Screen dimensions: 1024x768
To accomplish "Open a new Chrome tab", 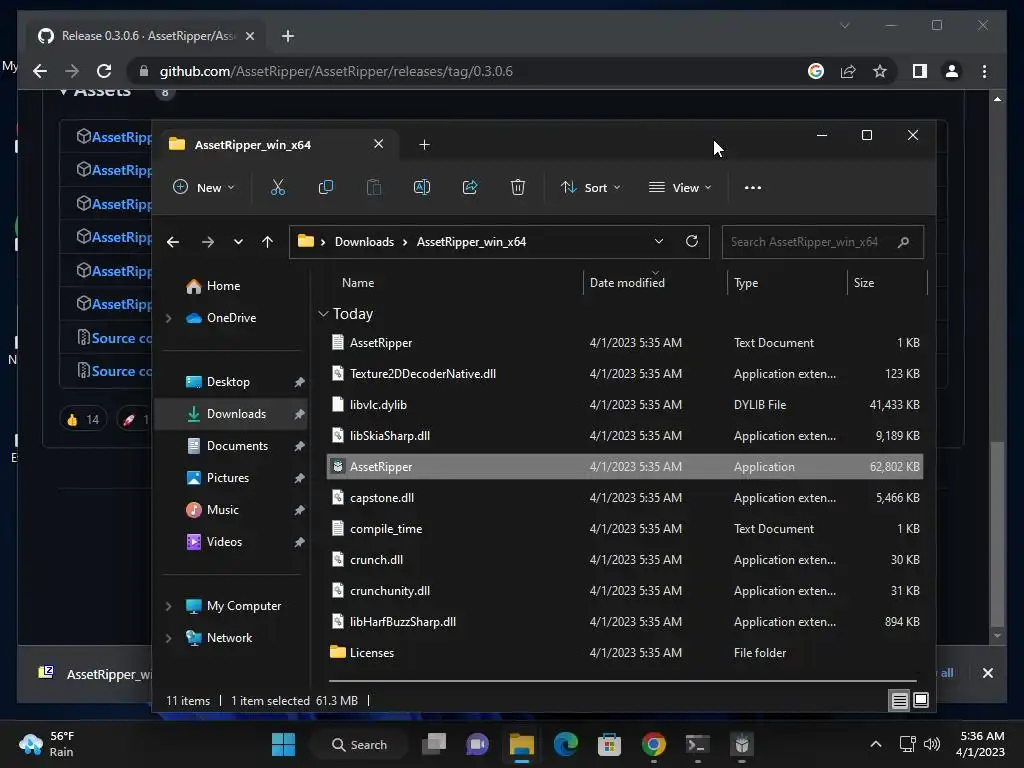I will point(288,36).
